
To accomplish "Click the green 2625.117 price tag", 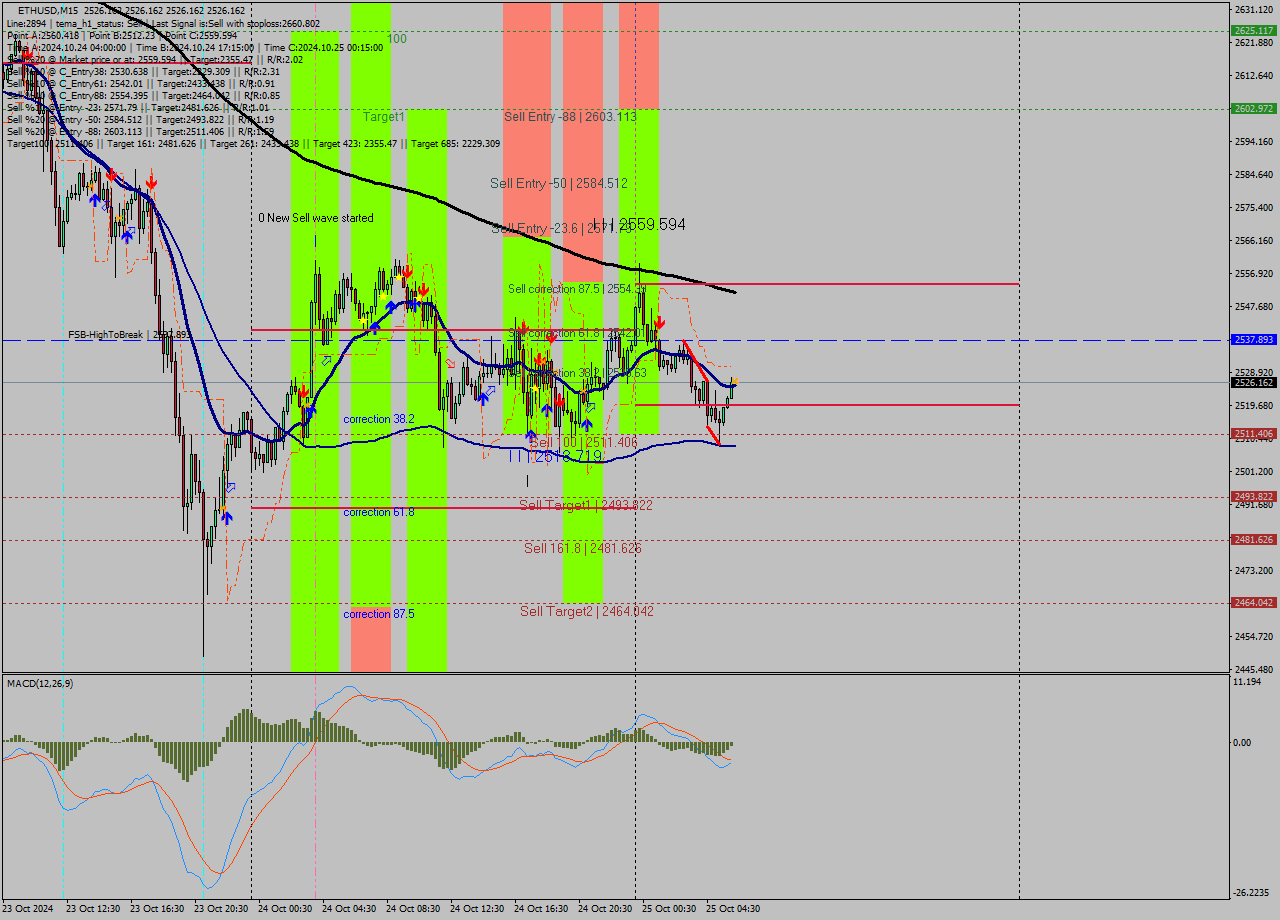I will point(1253,31).
